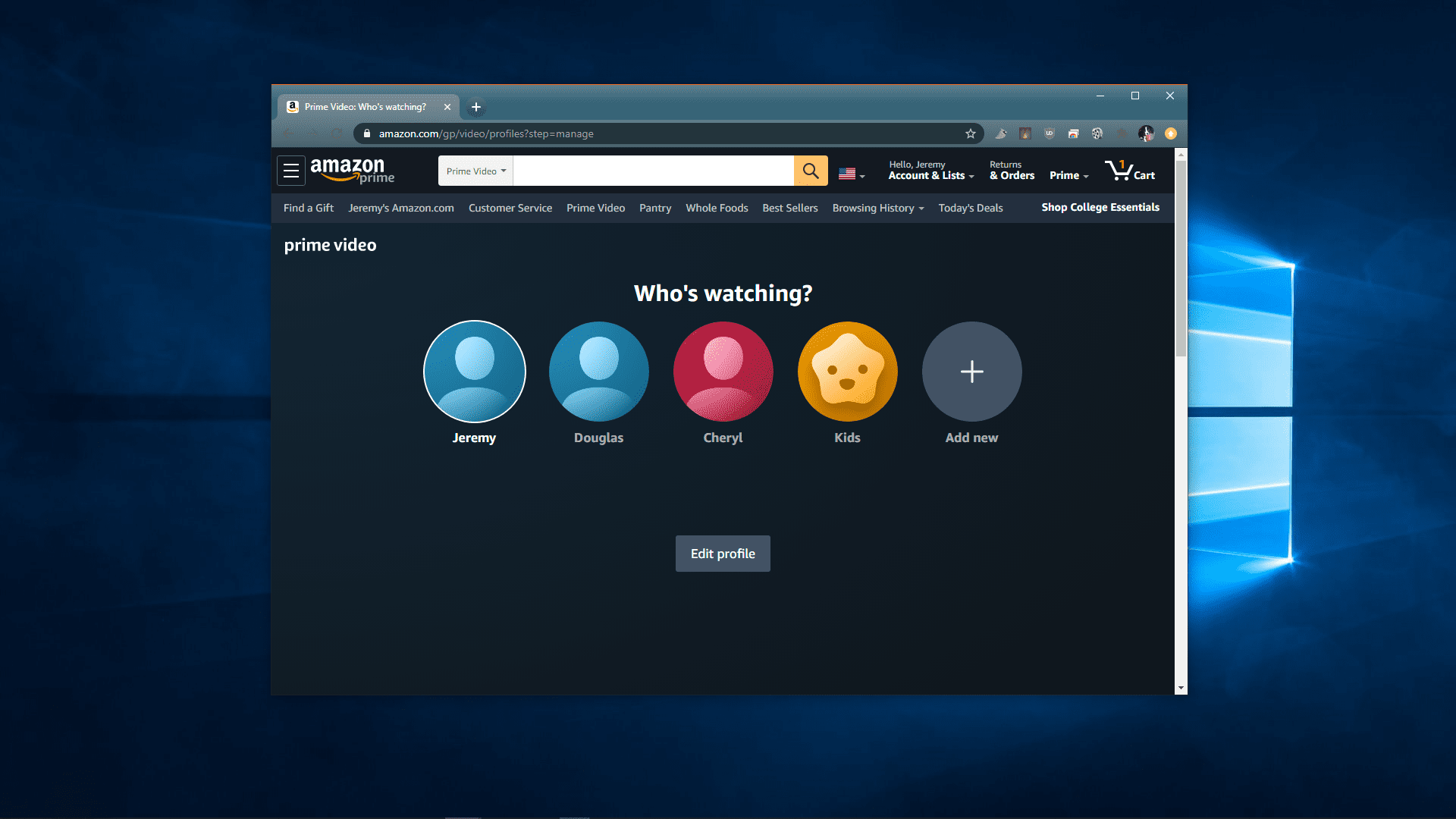Focus the Amazon search input field
Viewport: 1456px width, 819px height.
coord(654,171)
